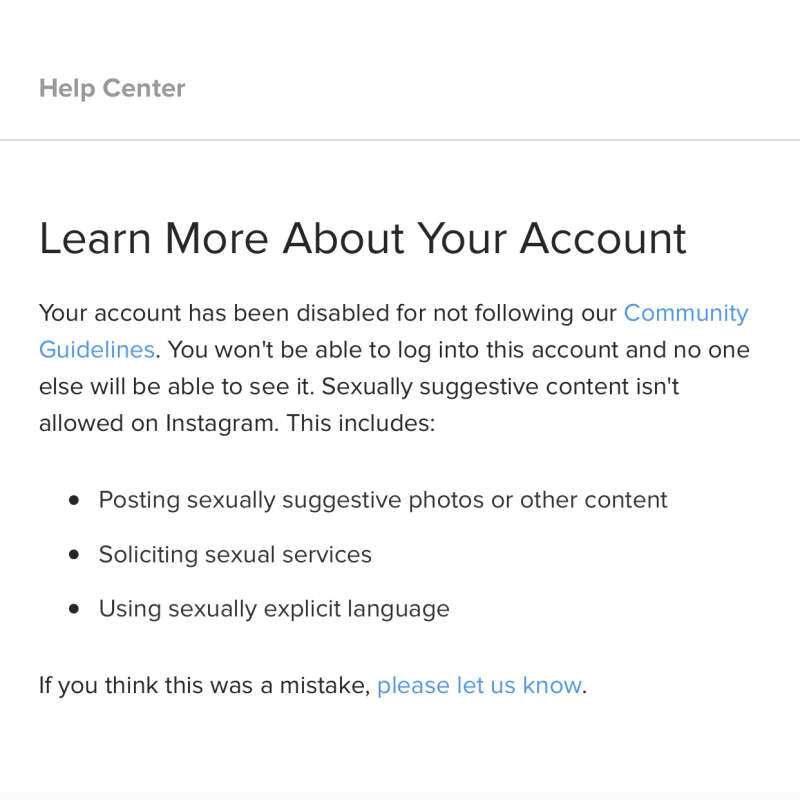Click "If you think this was a mistake" text
800x800 pixels.
tap(204, 685)
